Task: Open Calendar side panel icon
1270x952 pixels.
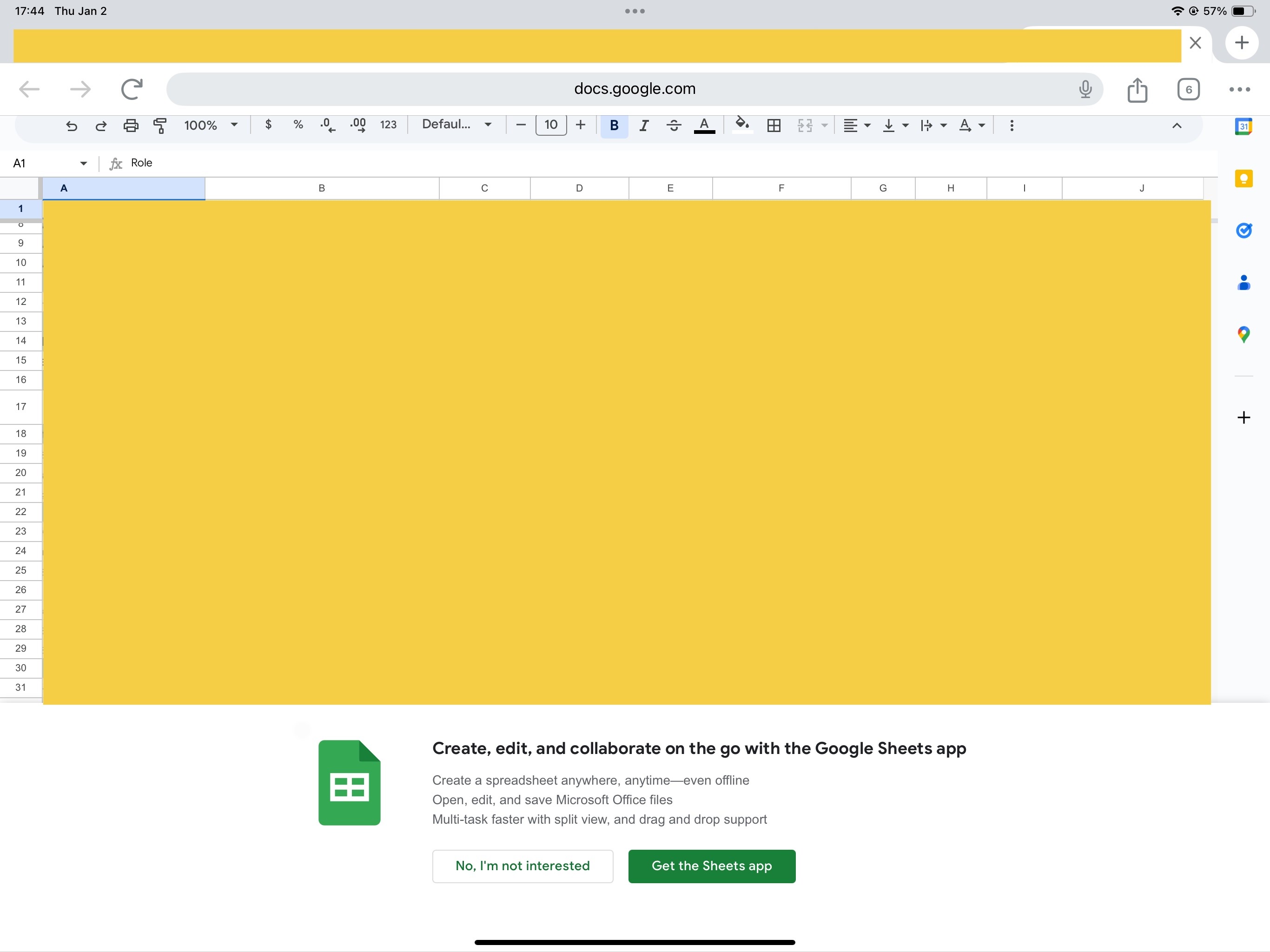Action: coord(1243,127)
